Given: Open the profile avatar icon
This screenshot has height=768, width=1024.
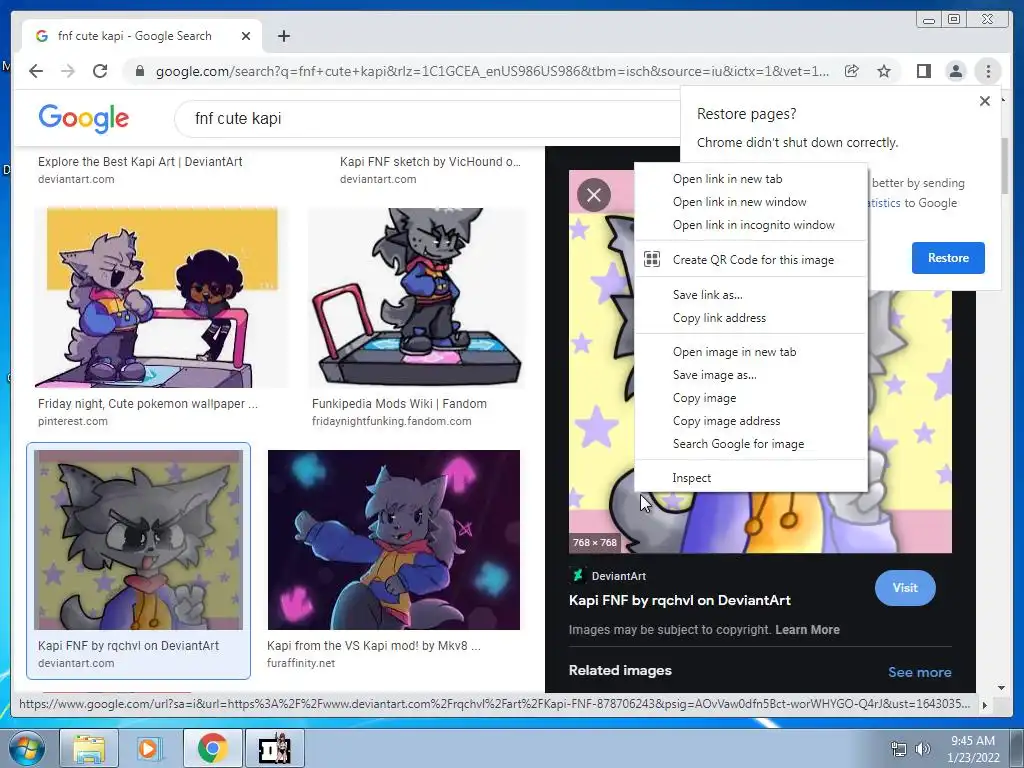Looking at the screenshot, I should point(955,71).
